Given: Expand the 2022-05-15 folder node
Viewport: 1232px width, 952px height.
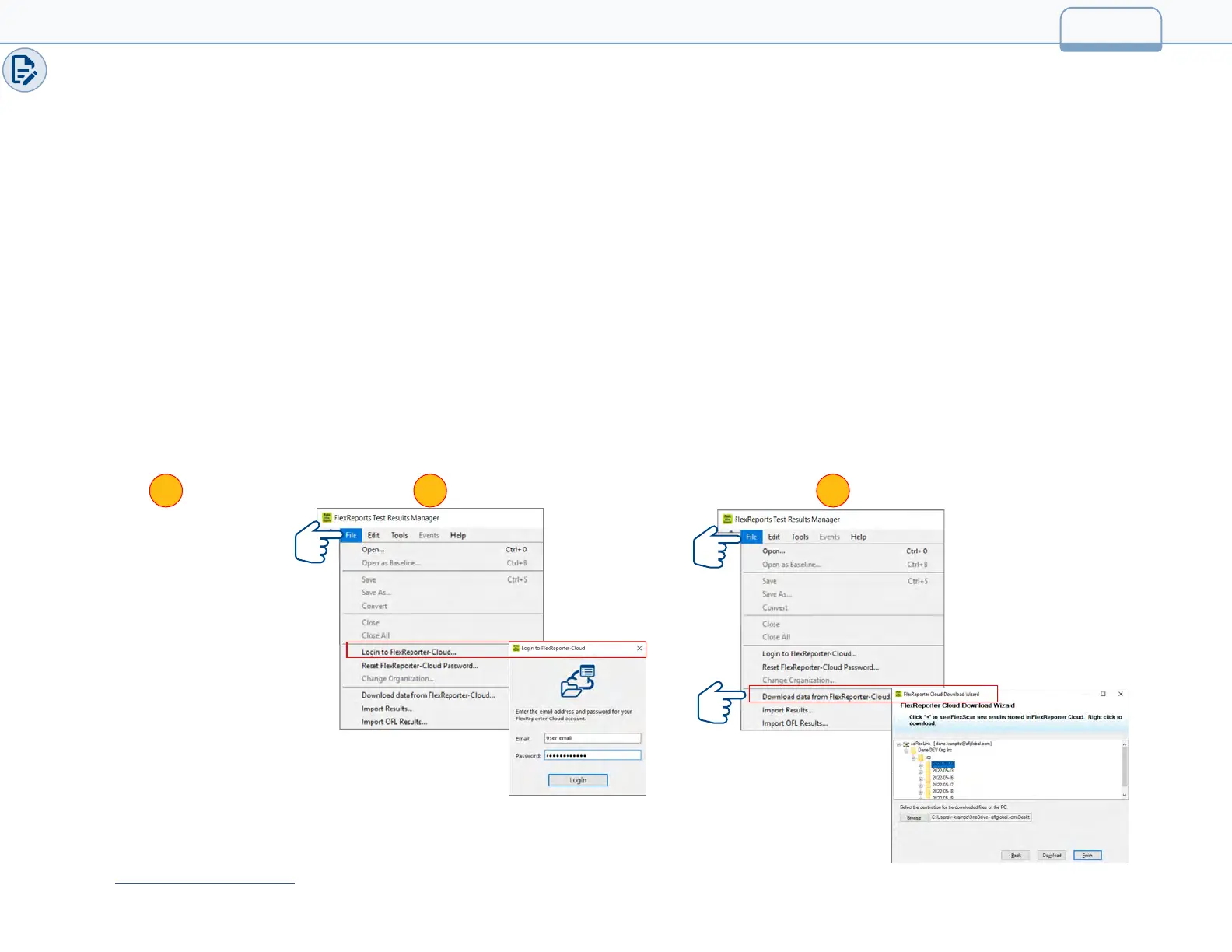Looking at the screenshot, I should point(921,772).
